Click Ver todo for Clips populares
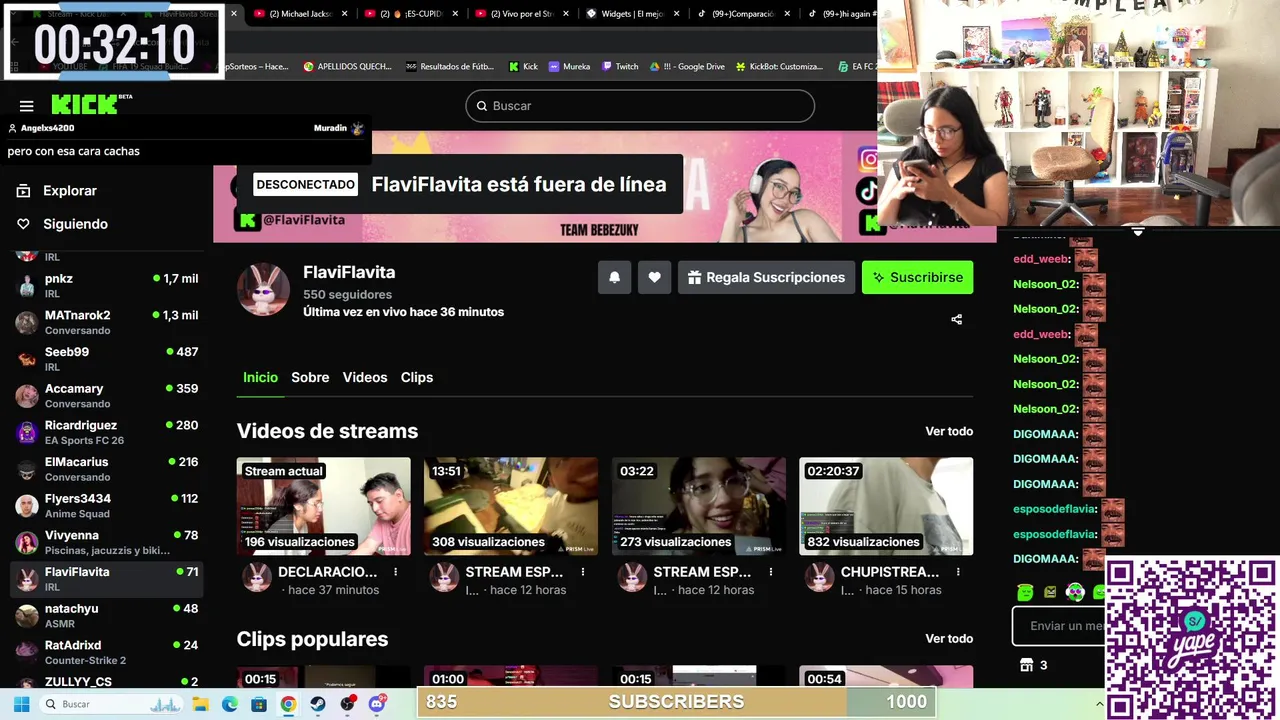This screenshot has height=720, width=1280. pyautogui.click(x=949, y=638)
